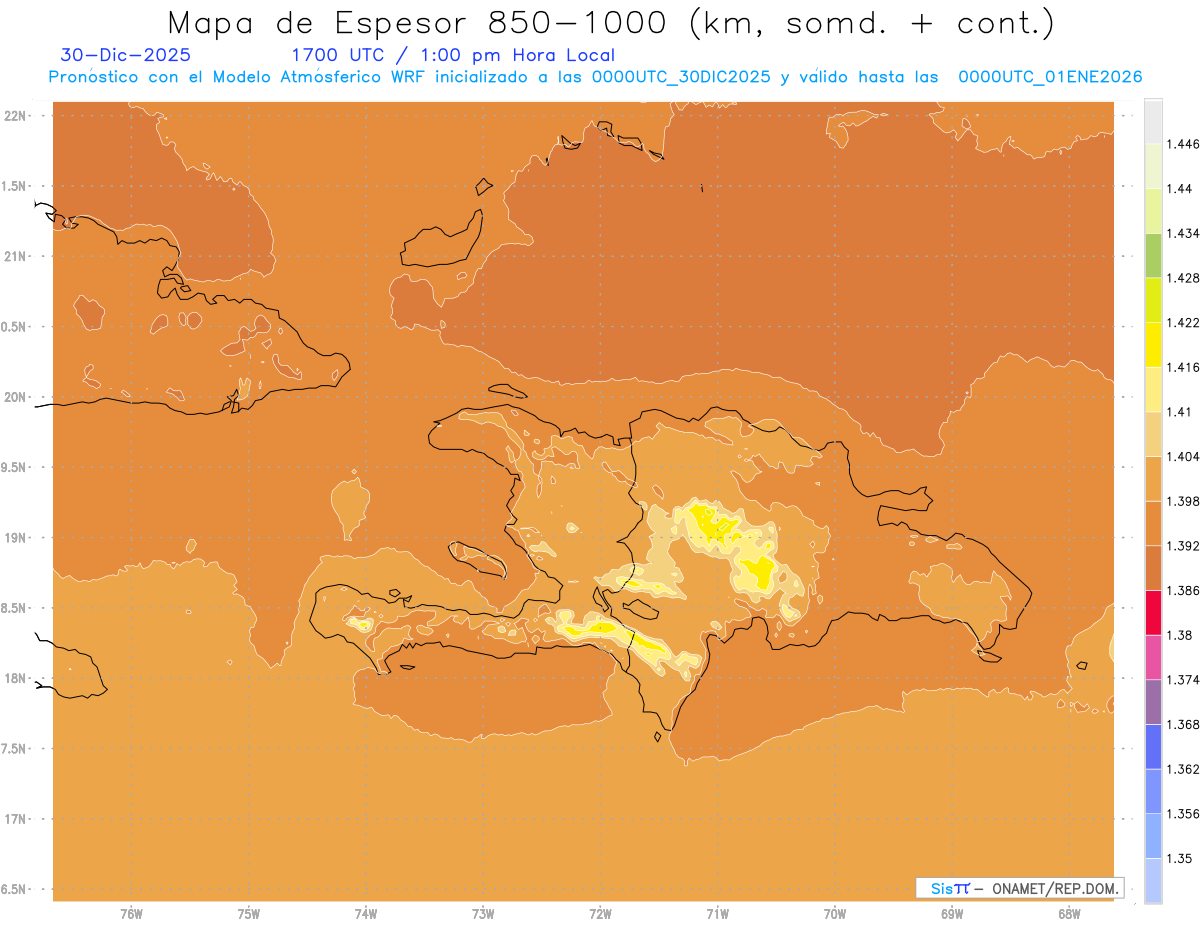Screen dimensions: 1200x927
Task: Click the legend value 1.416
Action: pyautogui.click(x=1183, y=367)
